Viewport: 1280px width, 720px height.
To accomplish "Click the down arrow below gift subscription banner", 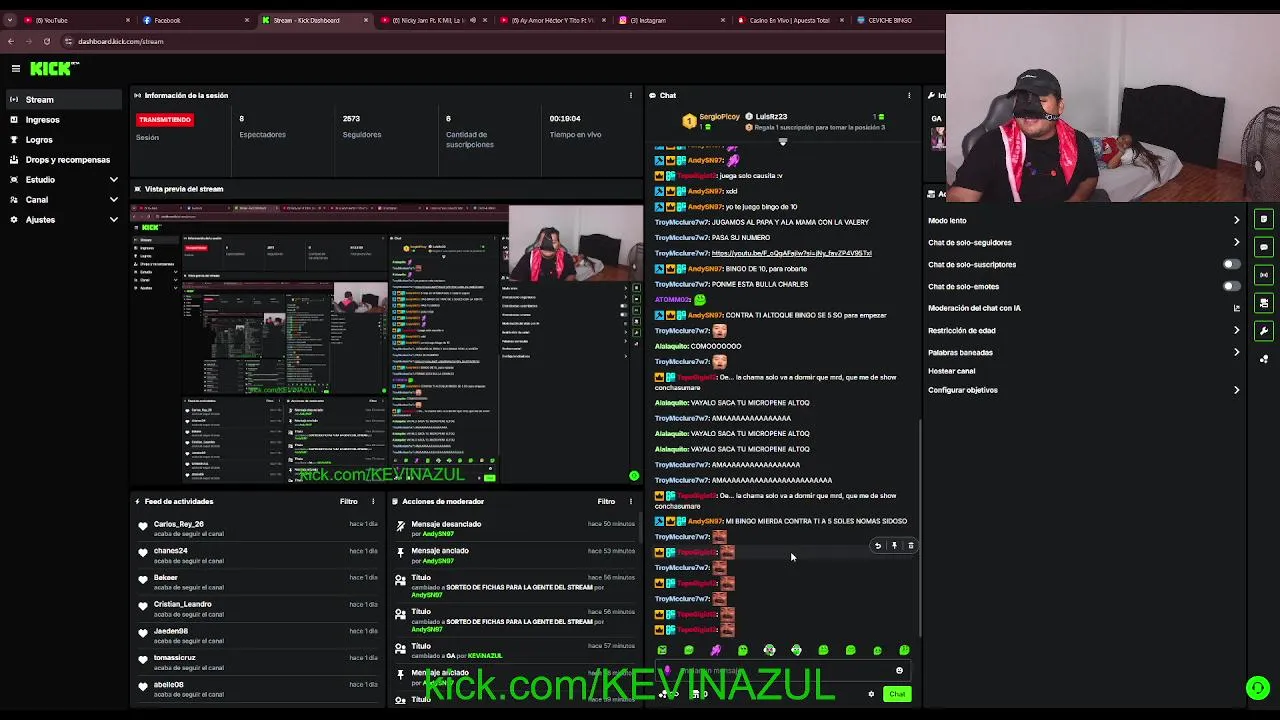I will point(783,141).
